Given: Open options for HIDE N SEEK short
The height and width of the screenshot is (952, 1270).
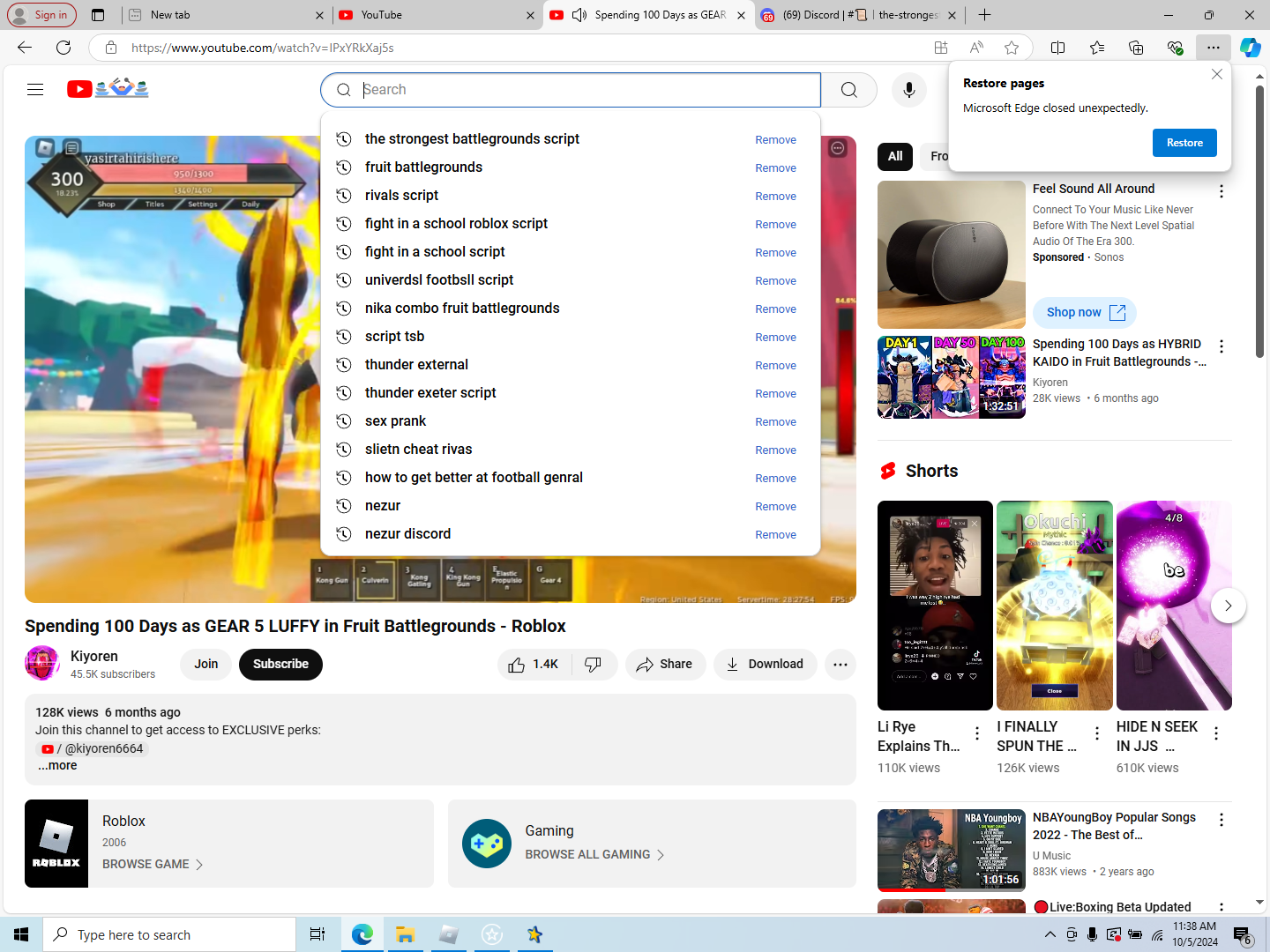Looking at the screenshot, I should (1216, 733).
